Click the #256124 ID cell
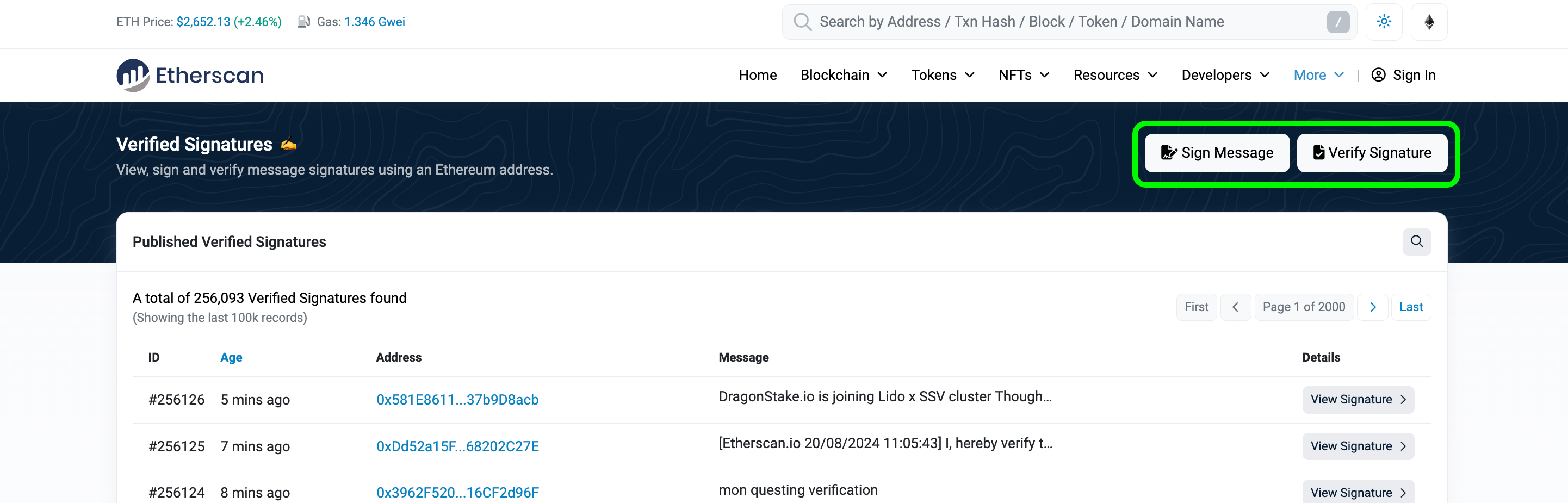Screen dimensions: 1568x503 [176, 493]
